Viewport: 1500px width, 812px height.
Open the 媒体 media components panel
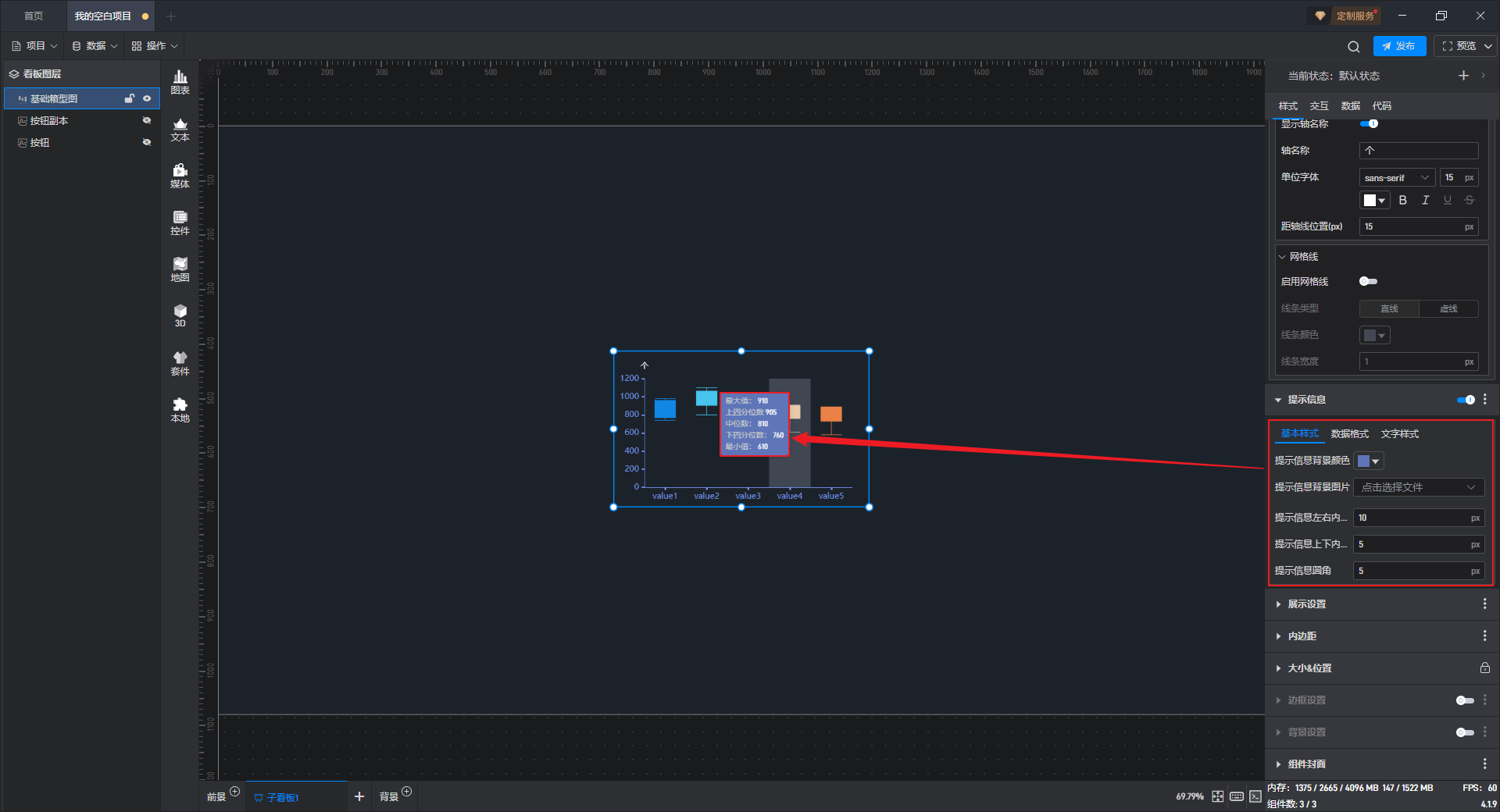180,176
